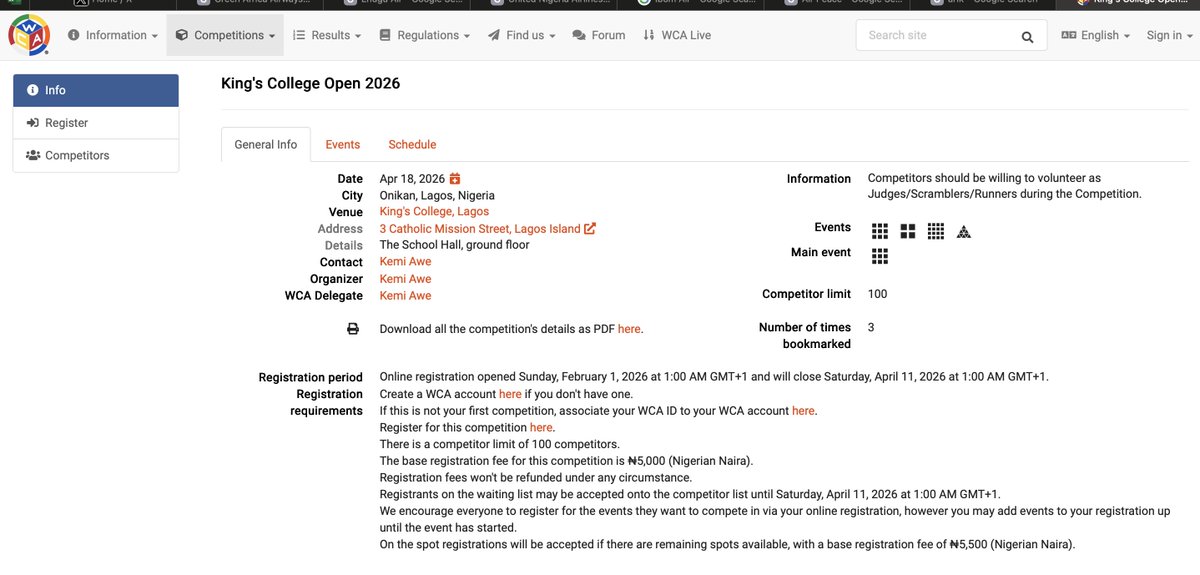
Task: Open the Information dropdown menu
Action: tap(113, 35)
